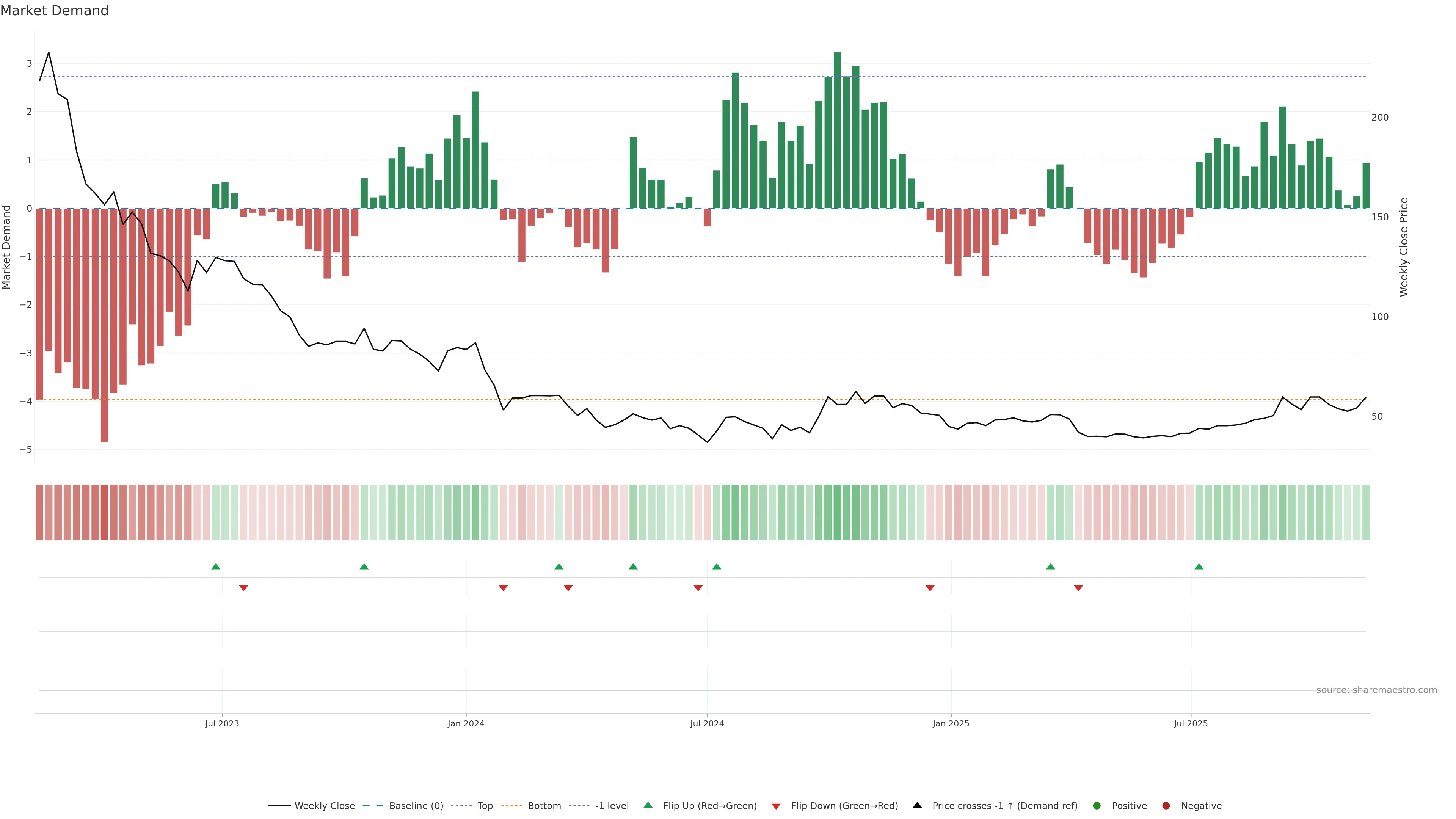
Task: Click the Flip Up (Red→Green) legend icon
Action: [x=648, y=805]
